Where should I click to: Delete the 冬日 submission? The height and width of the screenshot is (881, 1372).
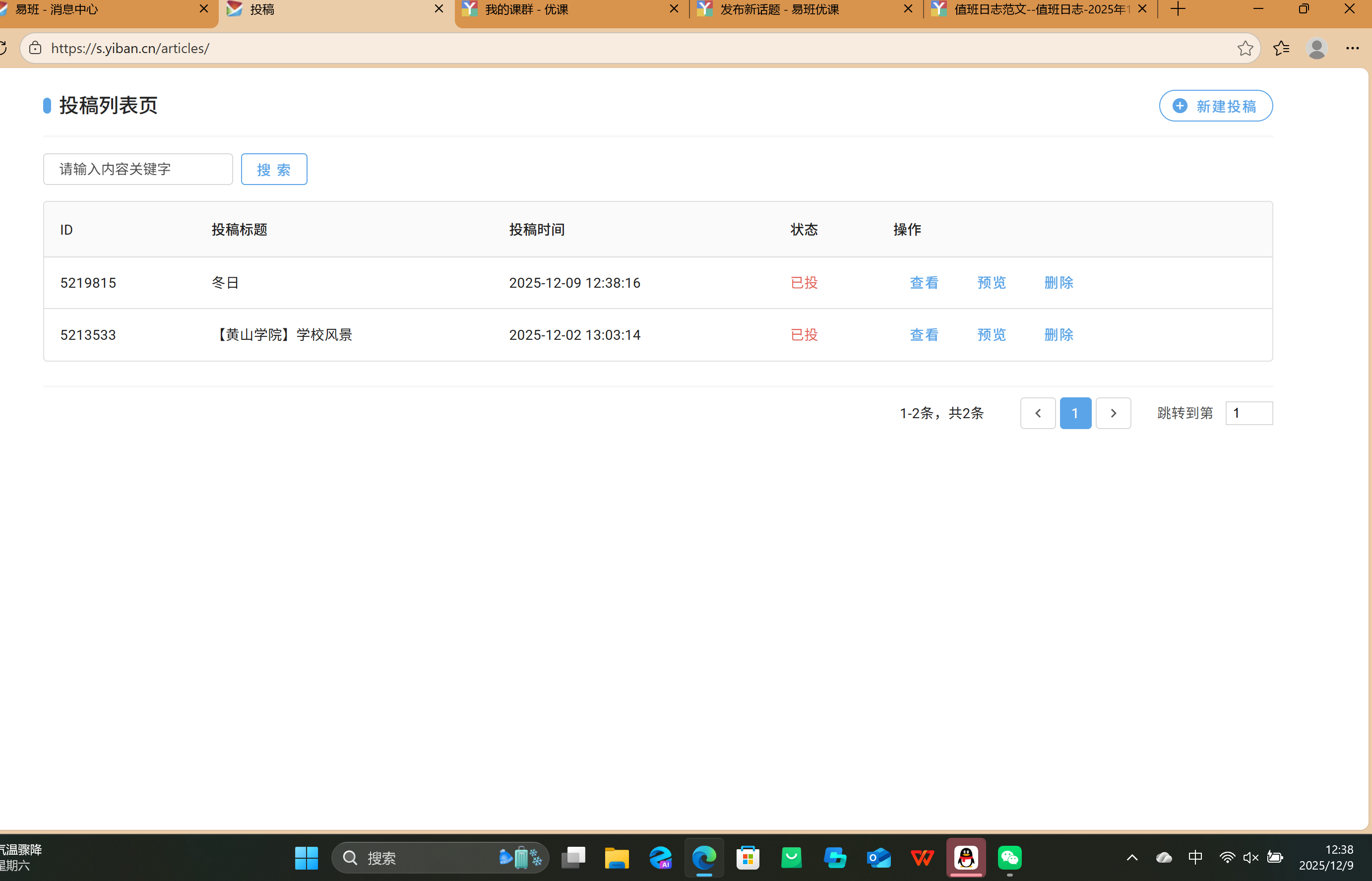tap(1059, 283)
